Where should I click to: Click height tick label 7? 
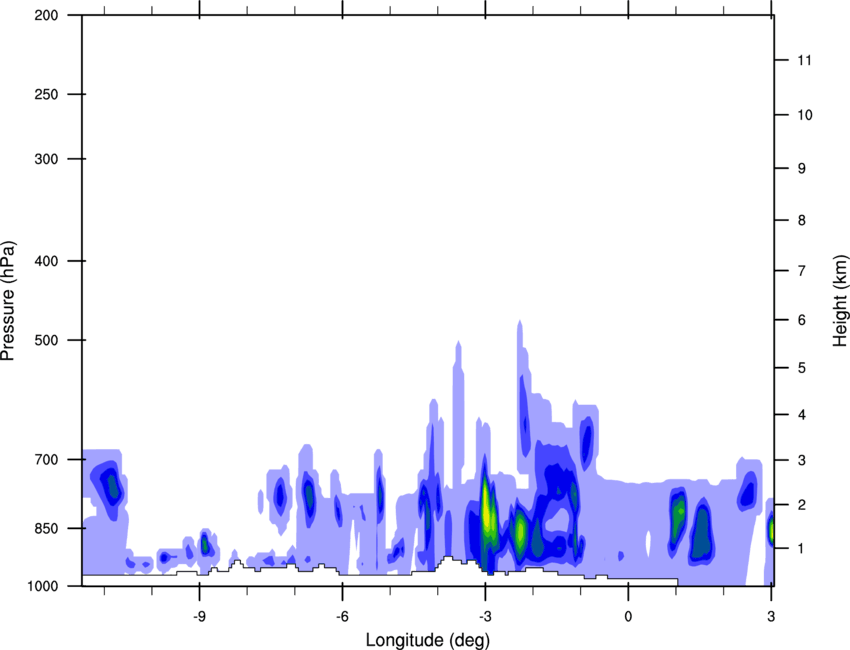click(802, 271)
